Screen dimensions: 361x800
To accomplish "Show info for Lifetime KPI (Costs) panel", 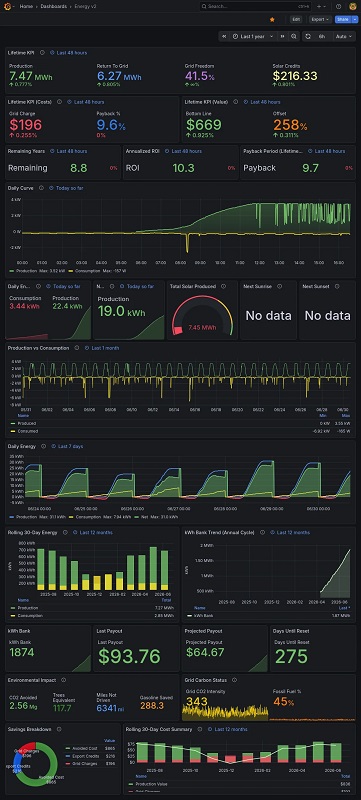I will 60,102.
